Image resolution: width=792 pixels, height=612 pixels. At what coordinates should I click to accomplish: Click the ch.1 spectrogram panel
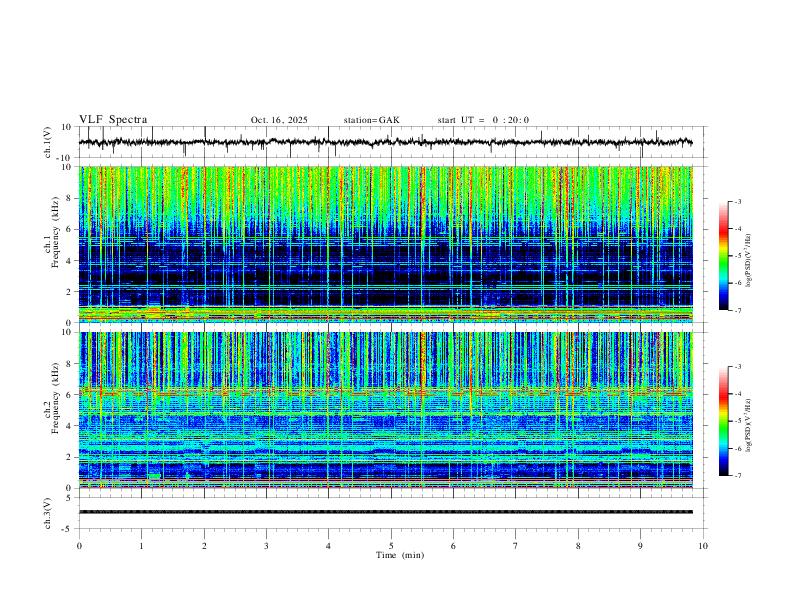click(x=385, y=244)
